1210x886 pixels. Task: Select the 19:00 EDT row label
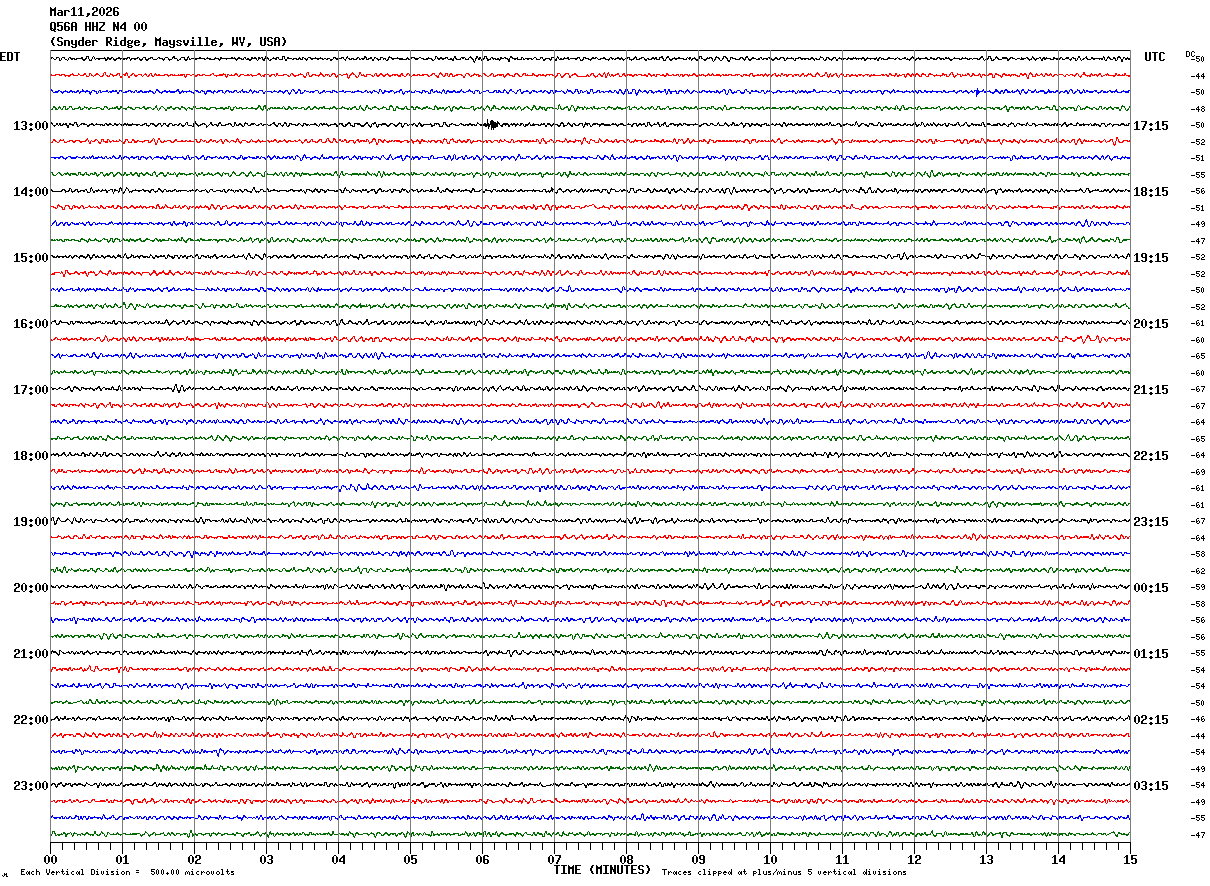(30, 522)
